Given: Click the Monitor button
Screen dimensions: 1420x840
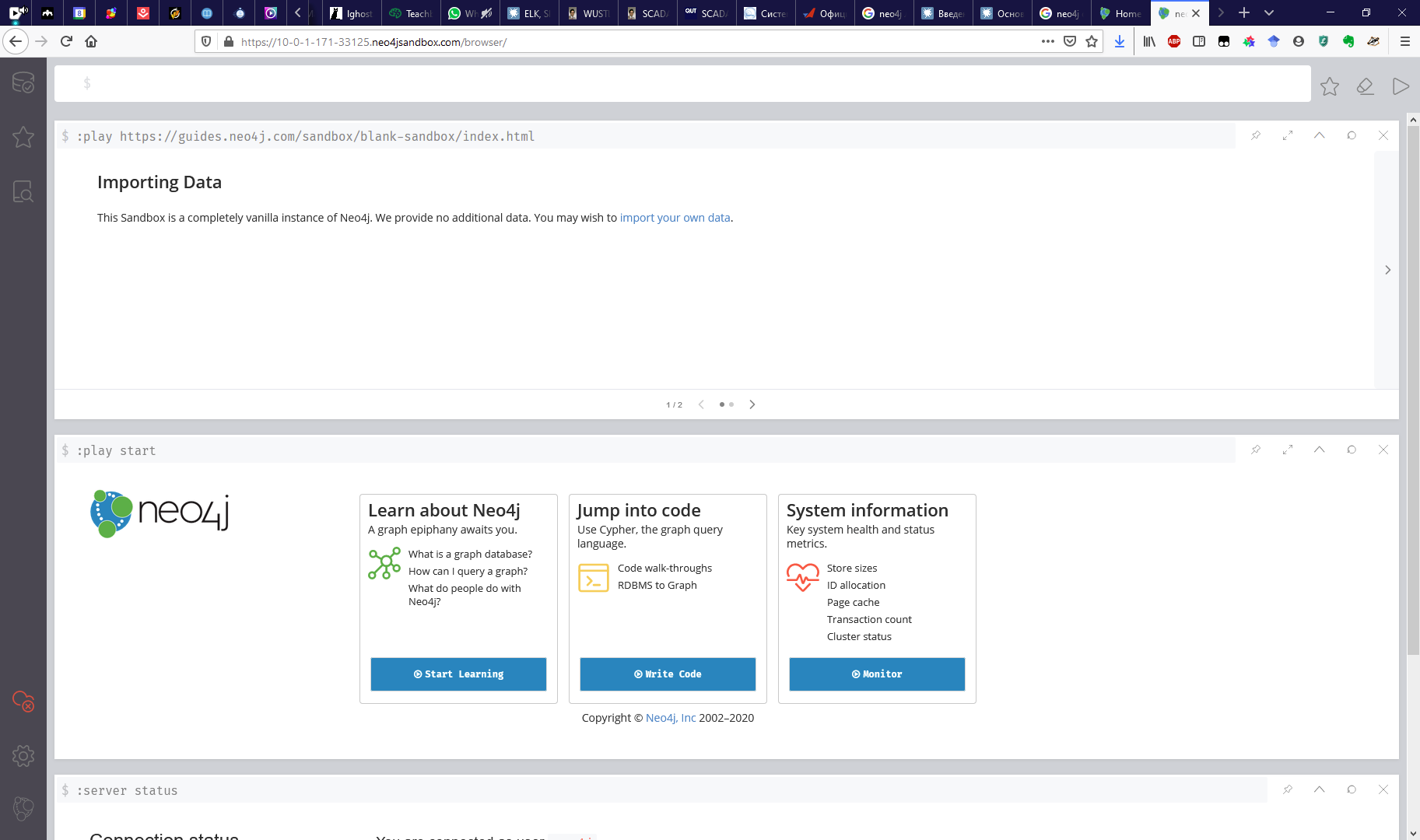Looking at the screenshot, I should (x=877, y=674).
